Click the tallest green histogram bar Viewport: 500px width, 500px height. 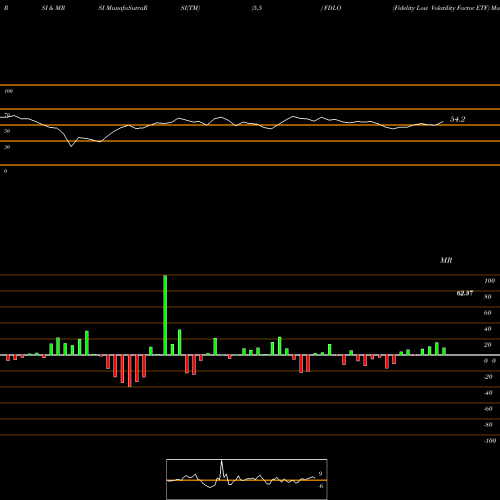click(x=165, y=315)
